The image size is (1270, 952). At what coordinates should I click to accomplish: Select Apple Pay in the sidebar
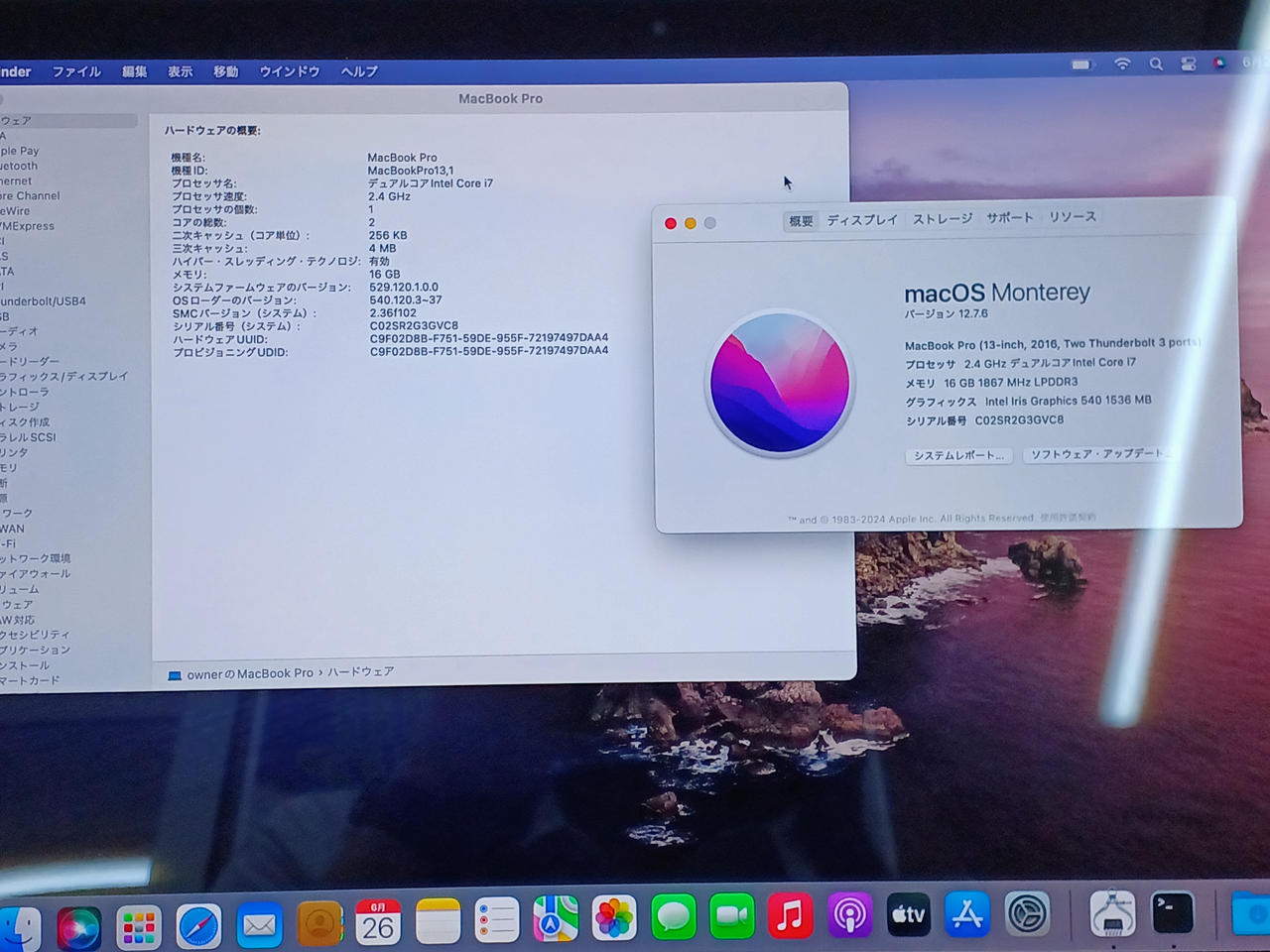coord(20,151)
